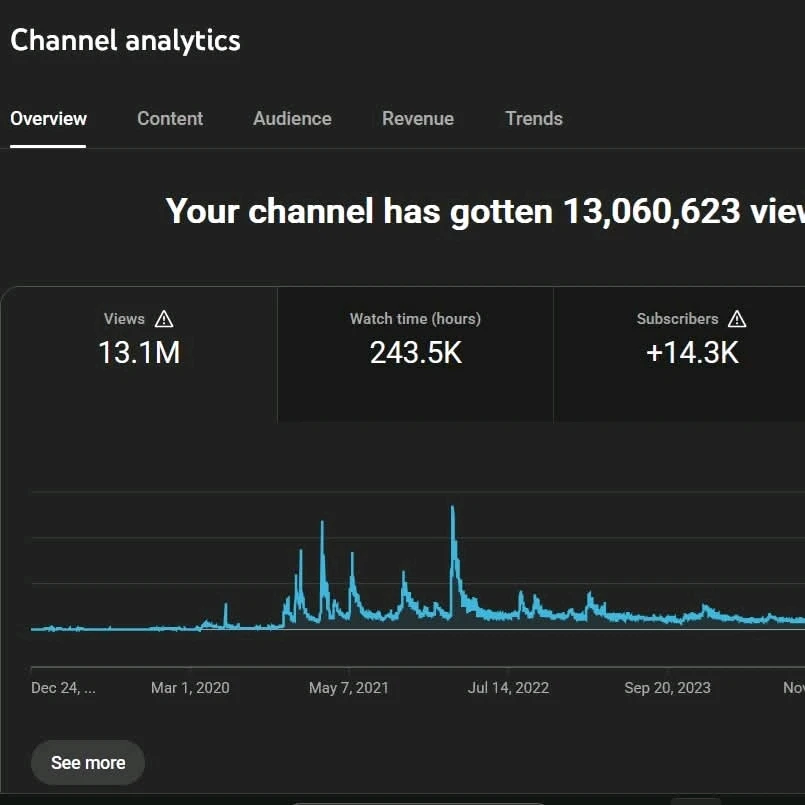Click the tallest spike on the views chart

coord(453,512)
